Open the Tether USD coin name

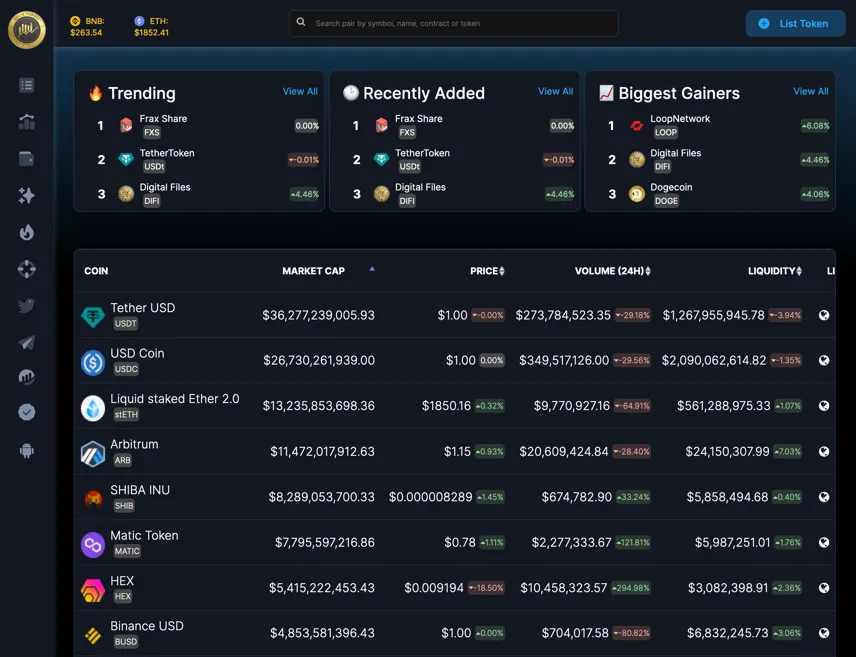[142, 307]
